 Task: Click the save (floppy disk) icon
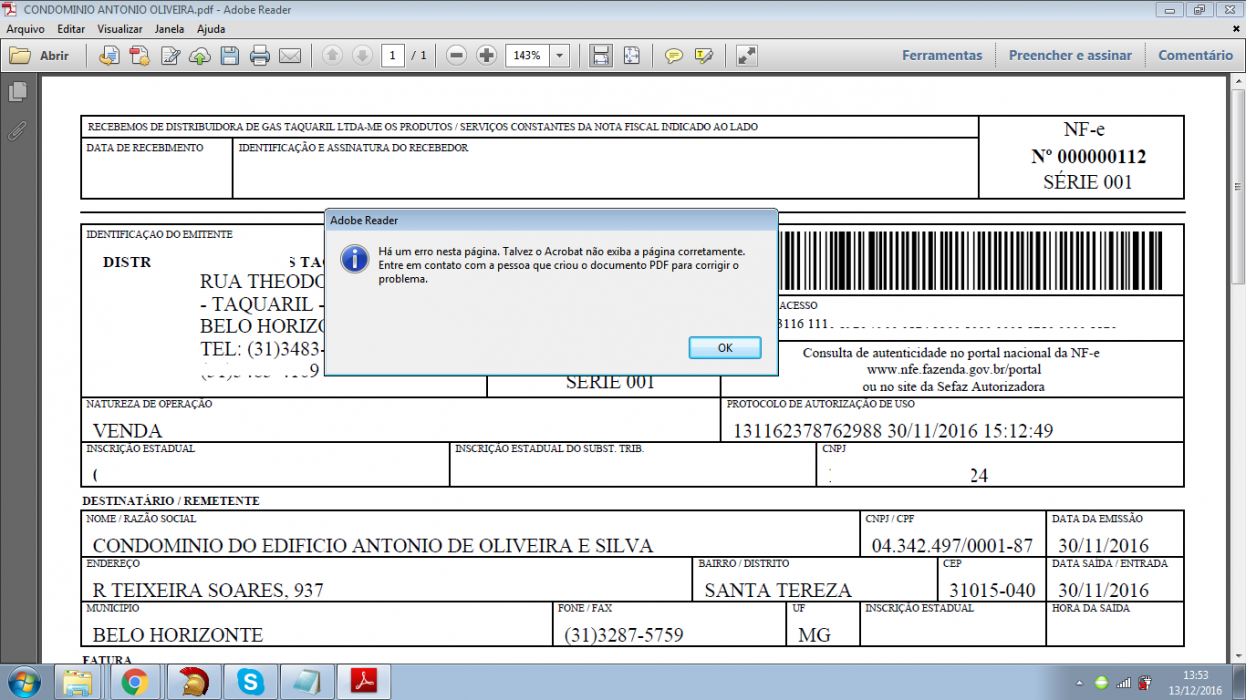[230, 56]
